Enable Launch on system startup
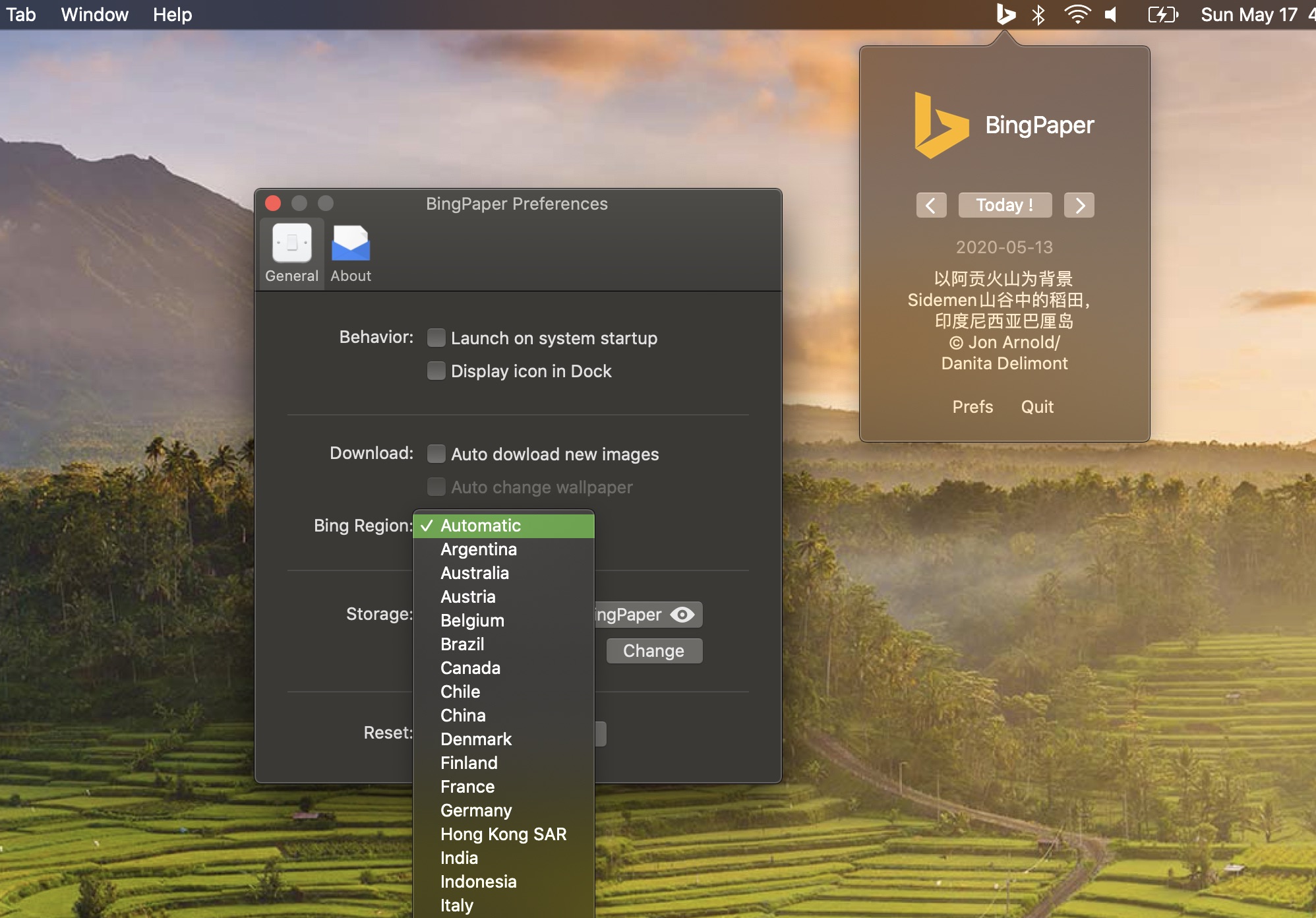Screen dimensions: 1316x918 (x=436, y=338)
